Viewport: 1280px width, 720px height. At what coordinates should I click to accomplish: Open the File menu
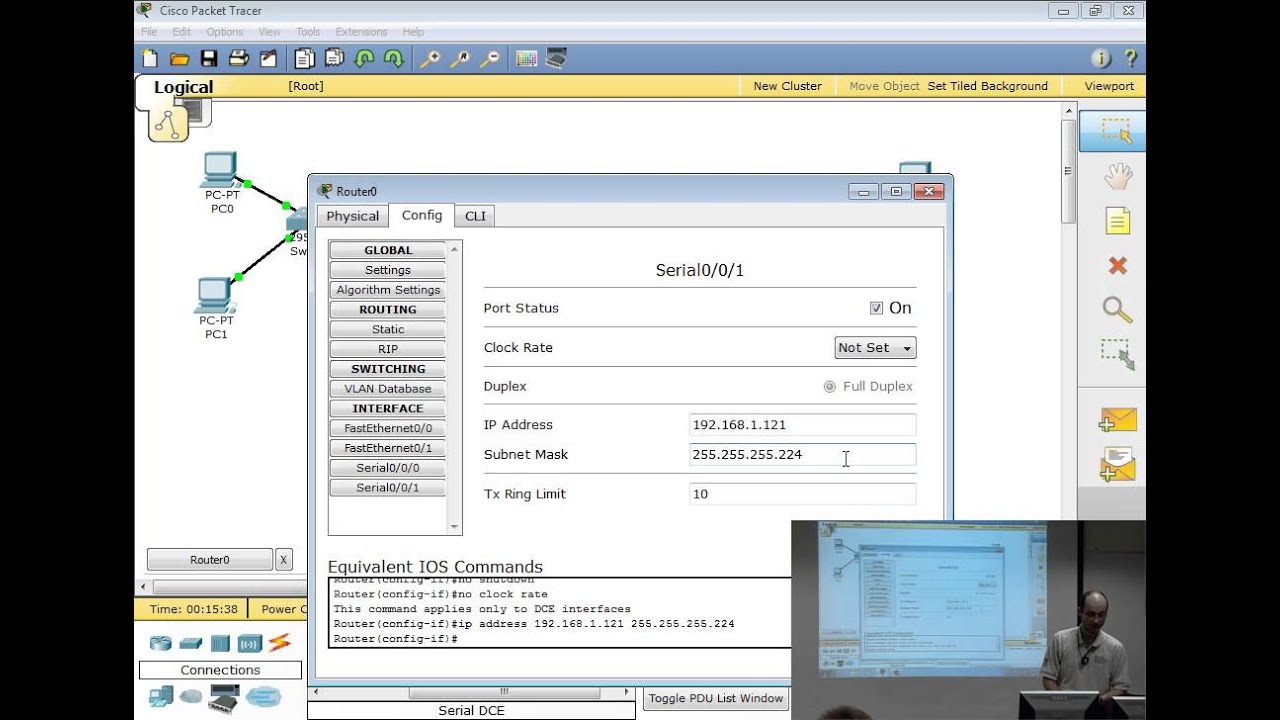point(149,32)
